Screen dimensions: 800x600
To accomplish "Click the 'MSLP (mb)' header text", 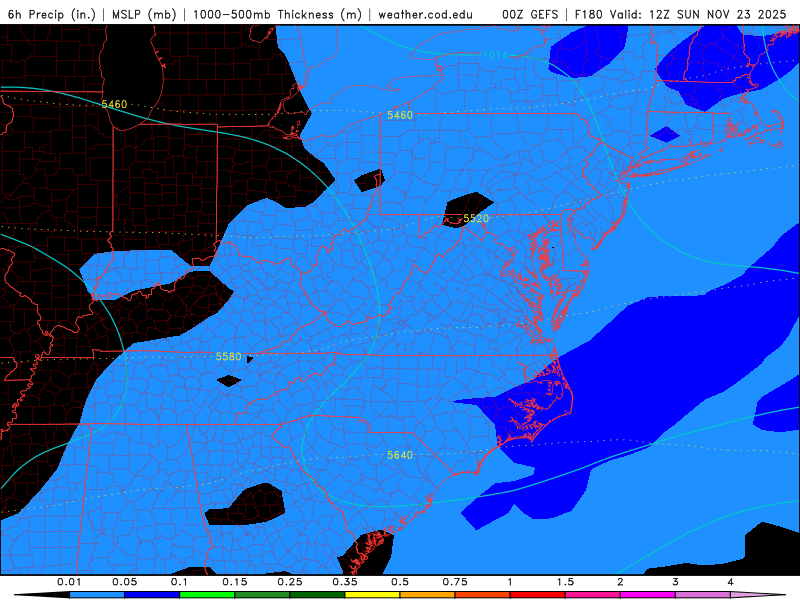I will click(x=144, y=14).
